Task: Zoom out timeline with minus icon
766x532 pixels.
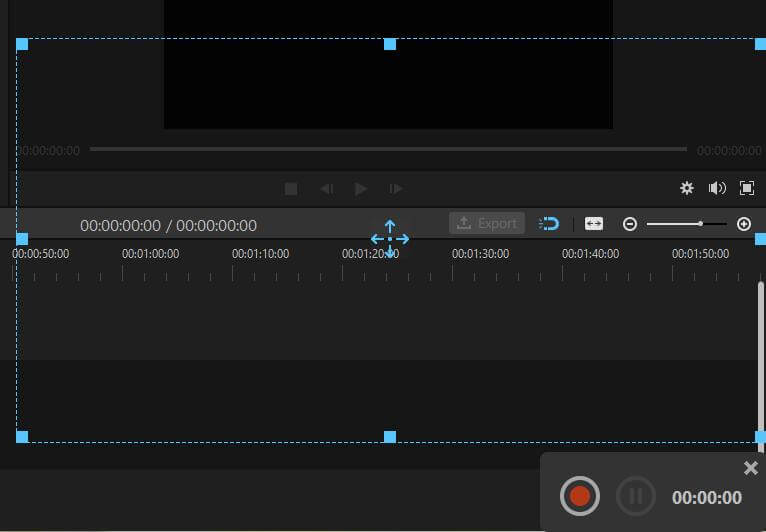Action: pyautogui.click(x=630, y=224)
